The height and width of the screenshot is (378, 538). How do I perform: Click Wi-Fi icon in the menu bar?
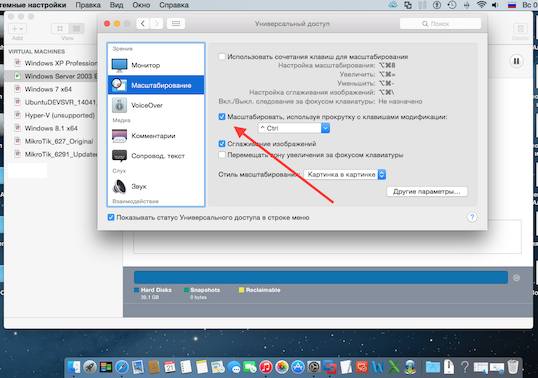coord(481,5)
